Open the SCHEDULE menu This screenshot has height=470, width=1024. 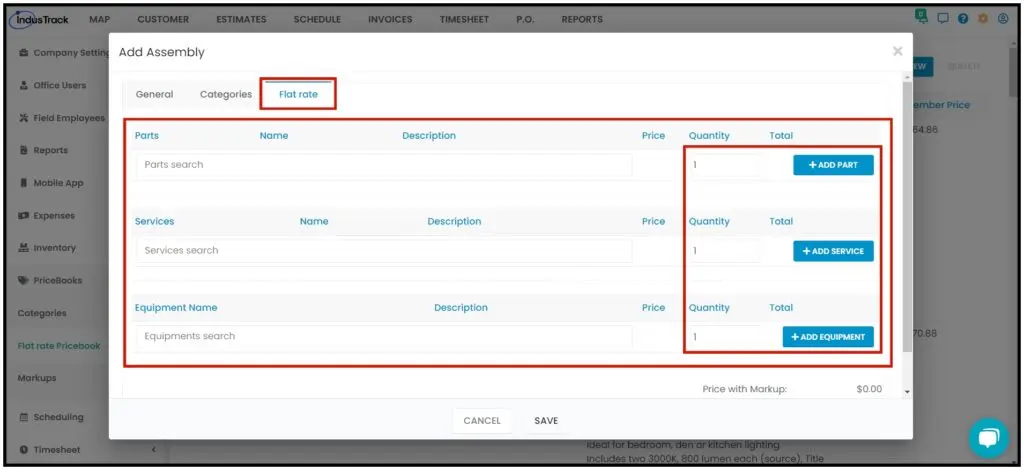(317, 20)
